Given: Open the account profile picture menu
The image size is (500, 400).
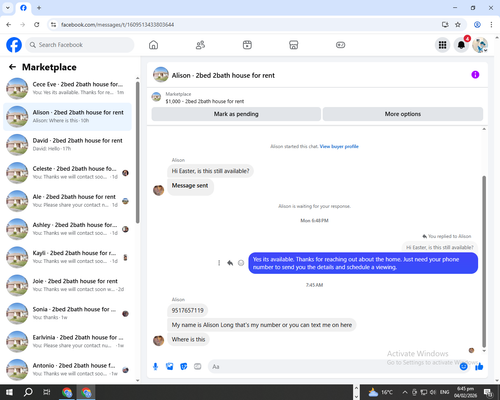Looking at the screenshot, I should click(480, 45).
